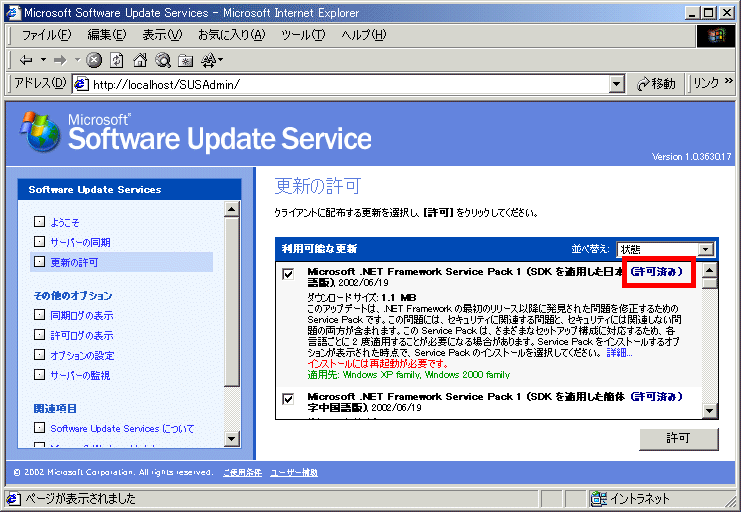Screen dimensions: 741x512
Task: Open the Search icon in toolbar
Action: click(x=163, y=60)
